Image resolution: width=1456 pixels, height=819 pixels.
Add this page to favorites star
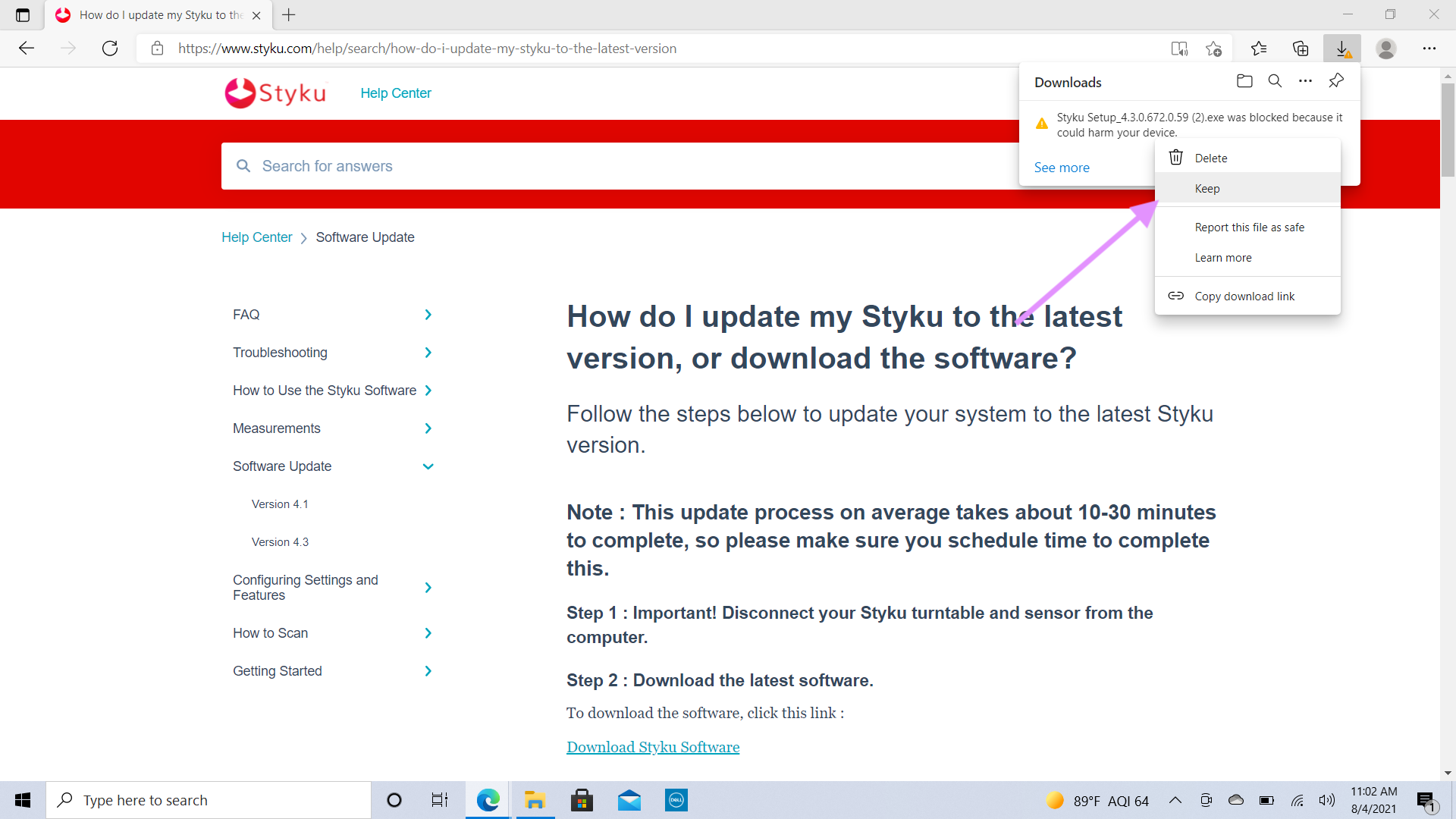pyautogui.click(x=1213, y=49)
